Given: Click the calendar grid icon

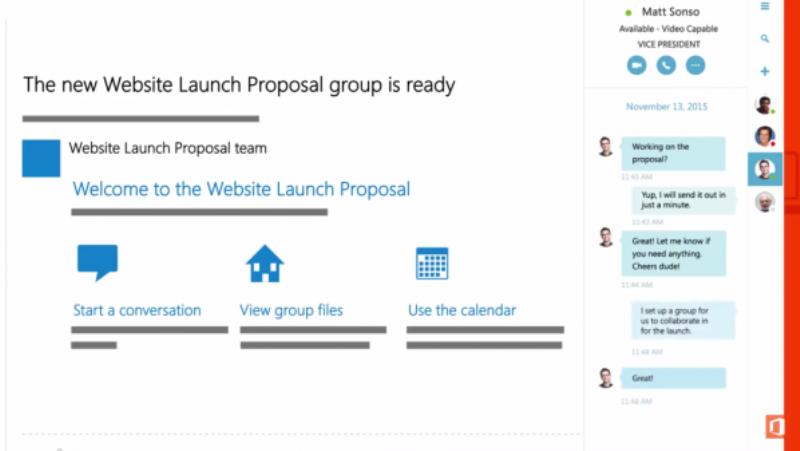Looking at the screenshot, I should 431,263.
